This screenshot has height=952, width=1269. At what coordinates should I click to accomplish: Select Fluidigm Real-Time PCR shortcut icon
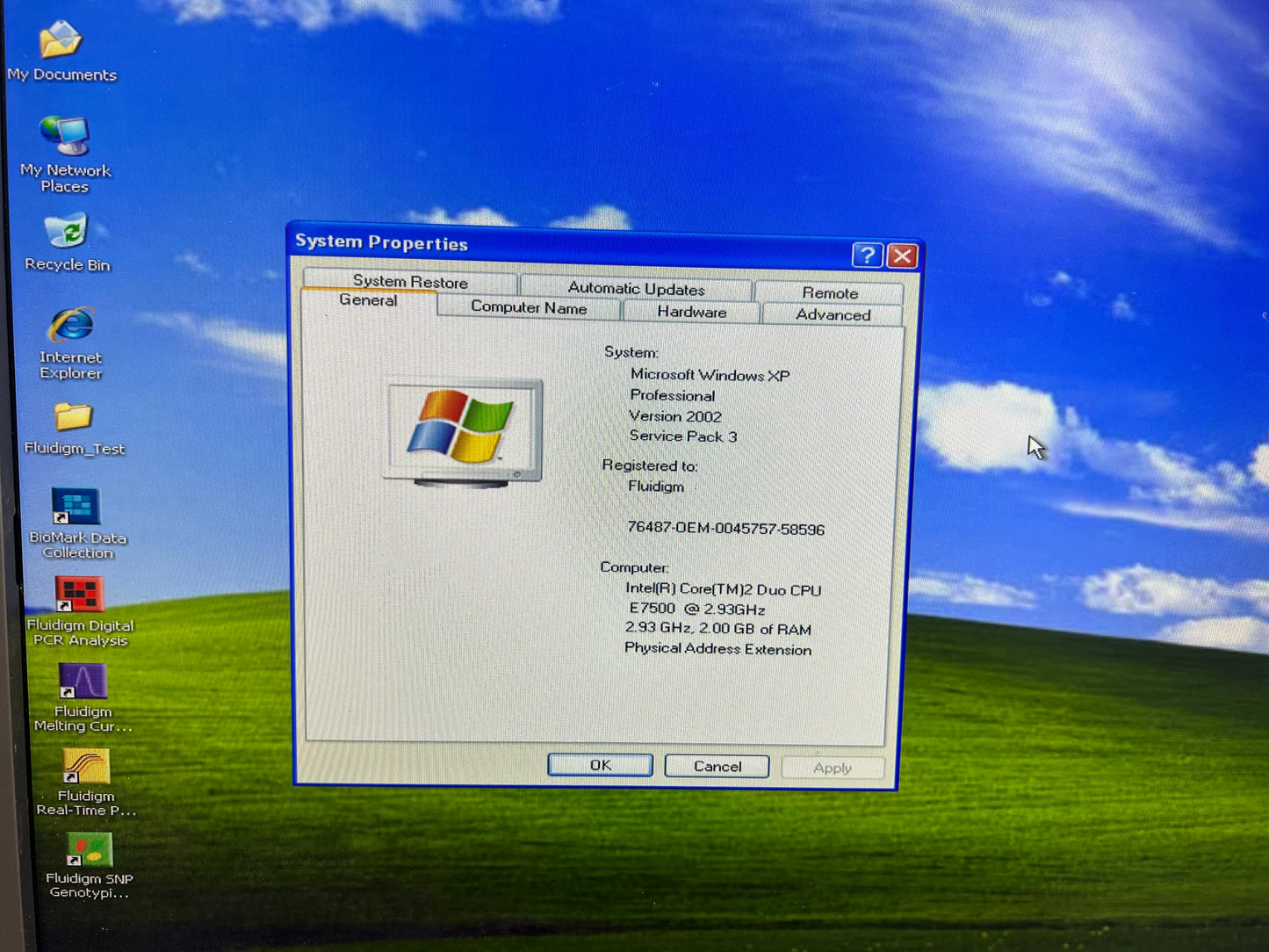[86, 767]
